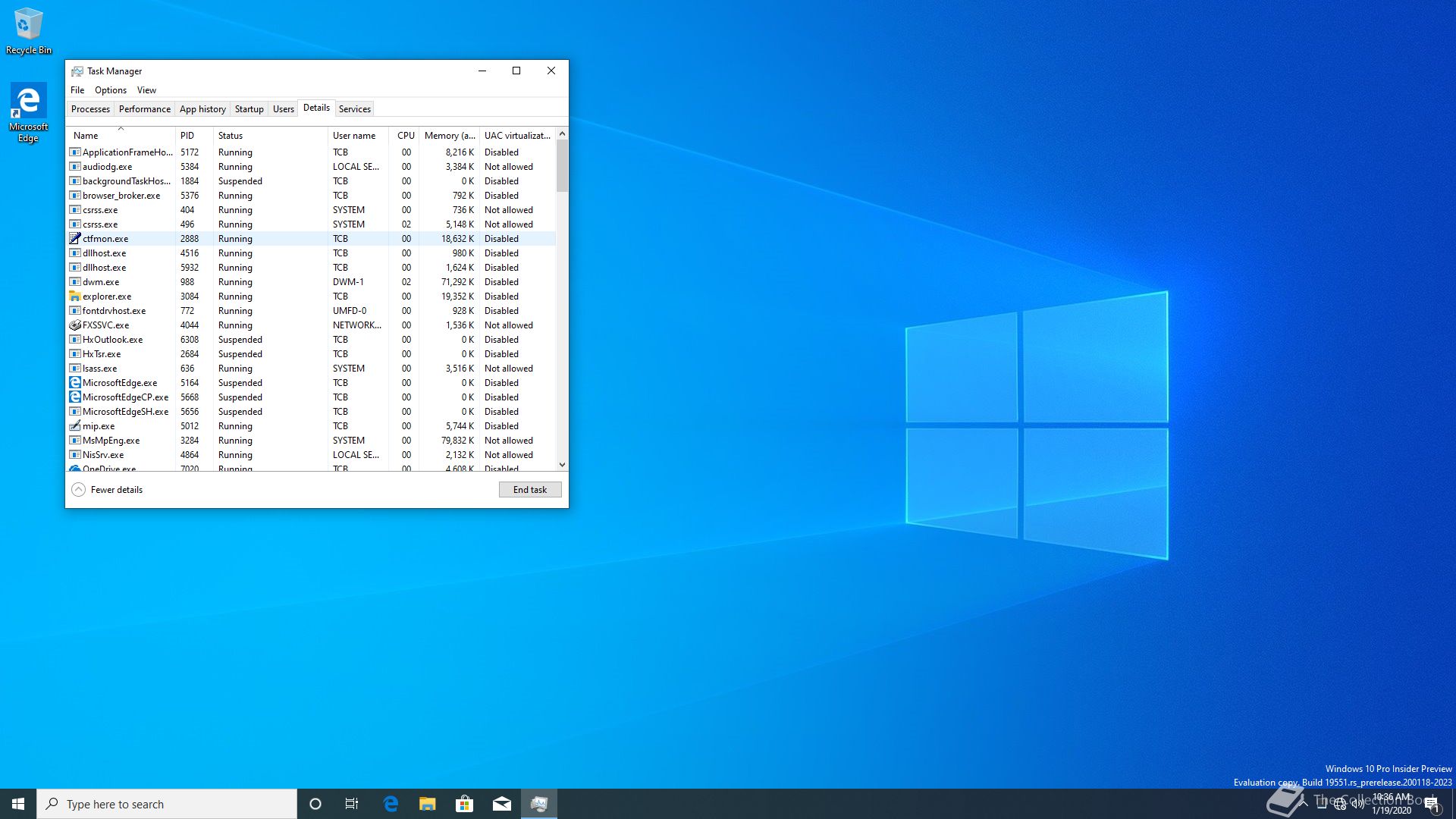Switch to the Services tab
1456x819 pixels.
pyautogui.click(x=355, y=109)
